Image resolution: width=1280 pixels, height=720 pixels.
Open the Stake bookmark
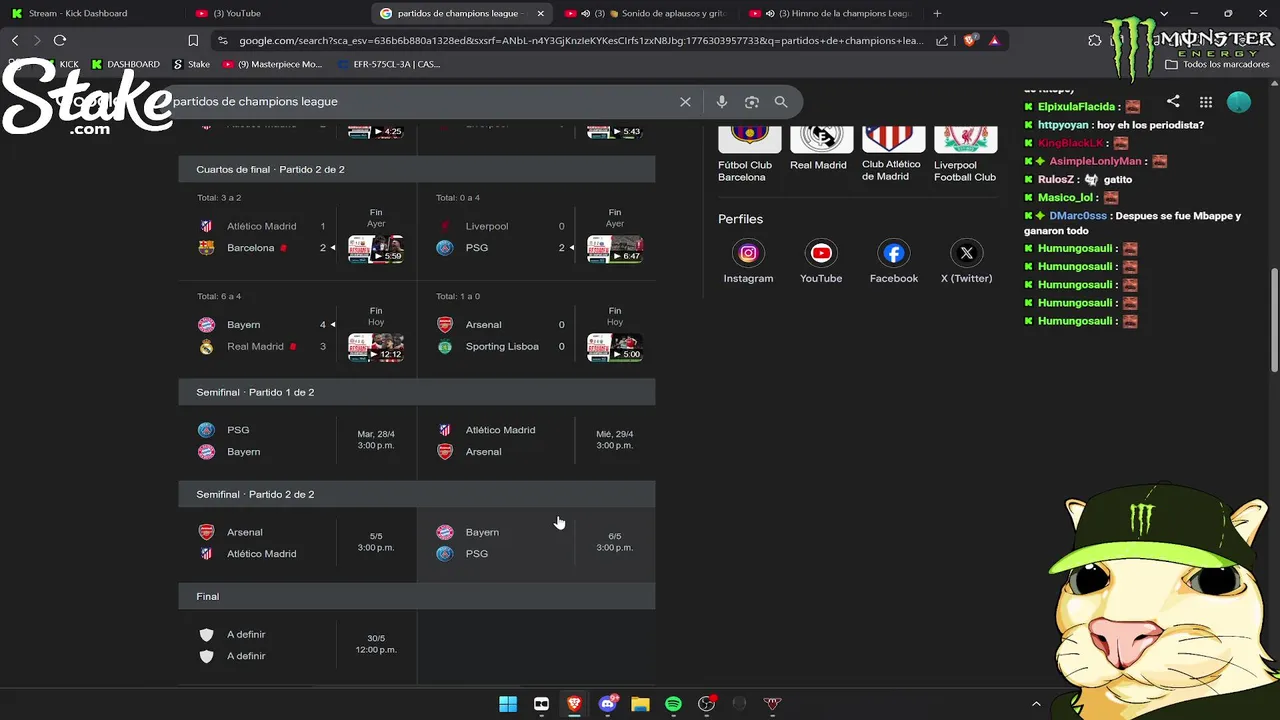pos(192,64)
